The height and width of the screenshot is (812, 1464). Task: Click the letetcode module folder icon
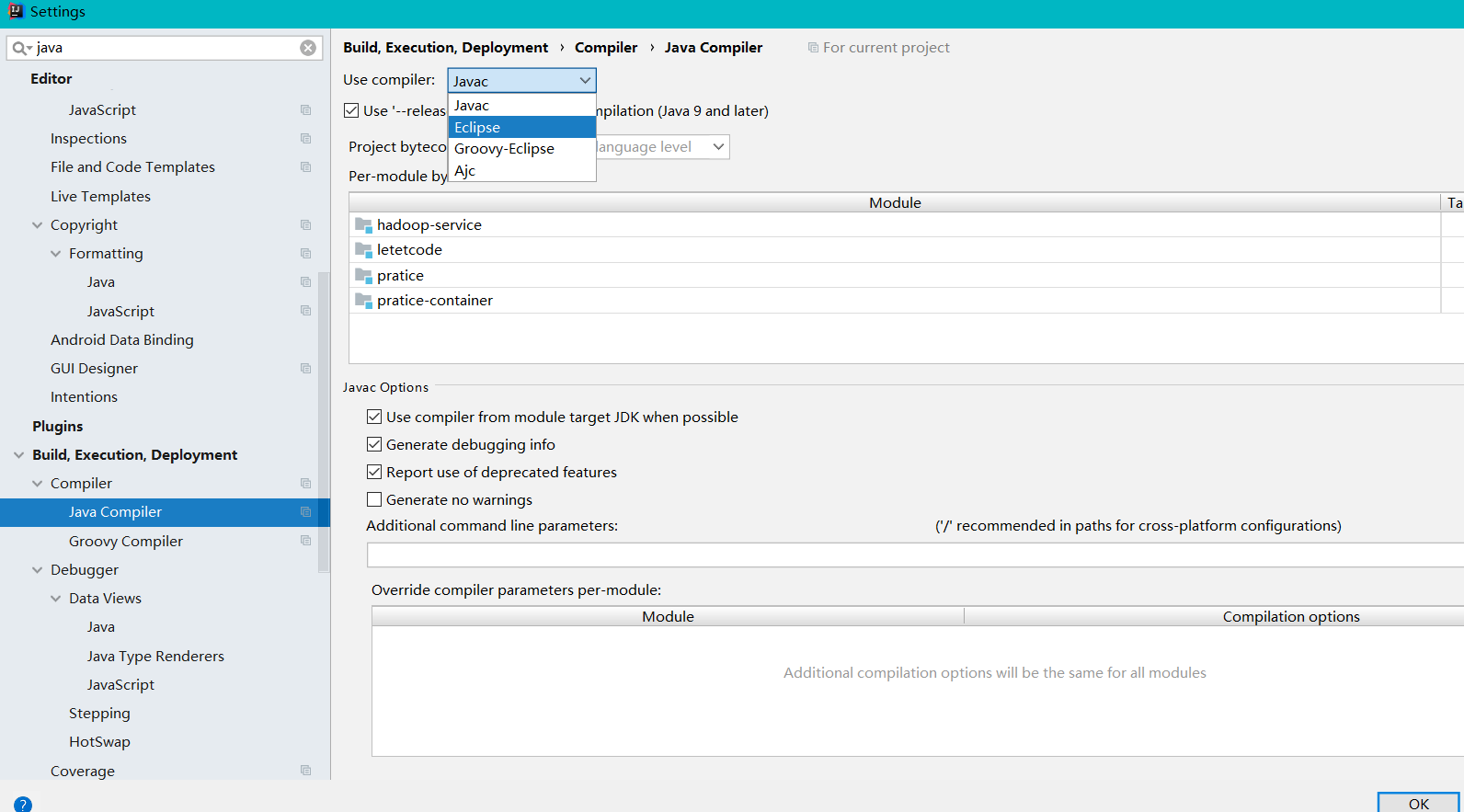click(x=363, y=249)
